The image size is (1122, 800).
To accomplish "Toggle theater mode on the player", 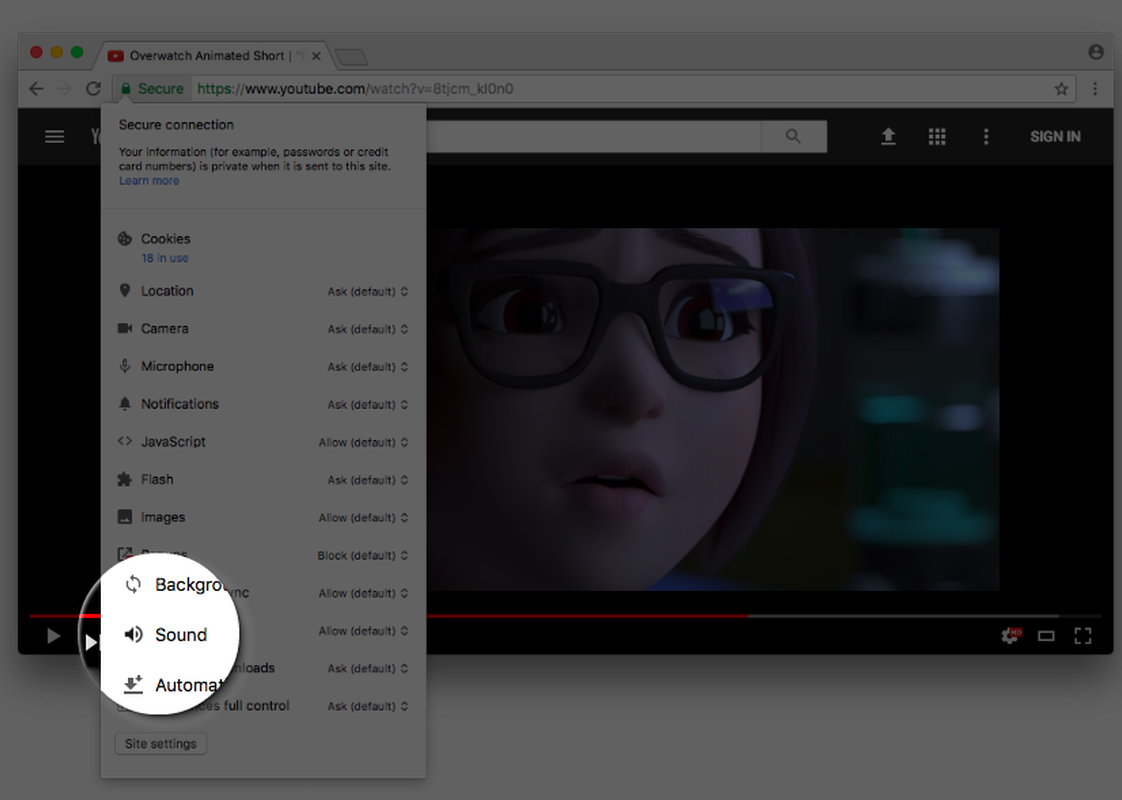I will click(x=1046, y=636).
